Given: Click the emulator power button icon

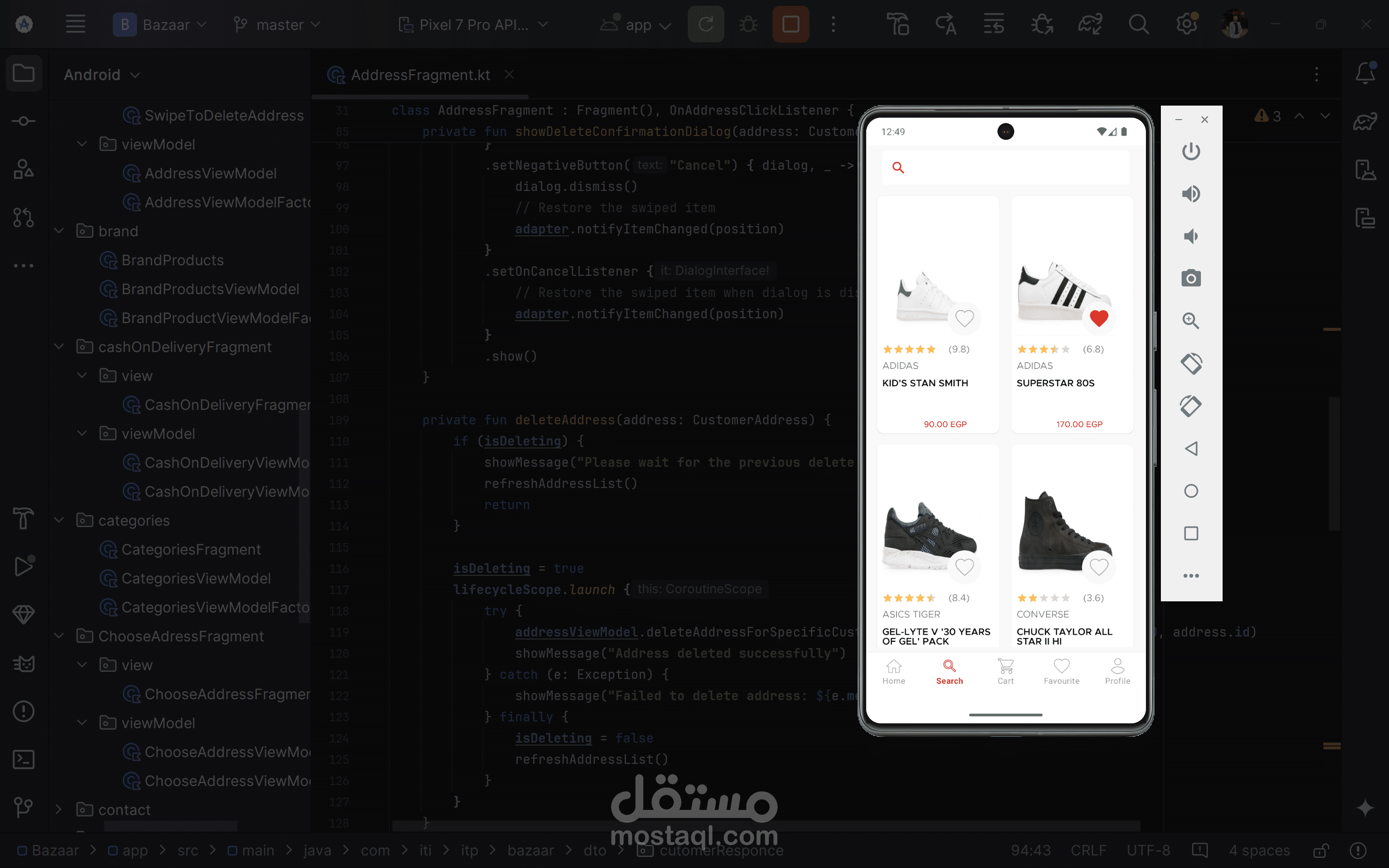Looking at the screenshot, I should 1190,151.
